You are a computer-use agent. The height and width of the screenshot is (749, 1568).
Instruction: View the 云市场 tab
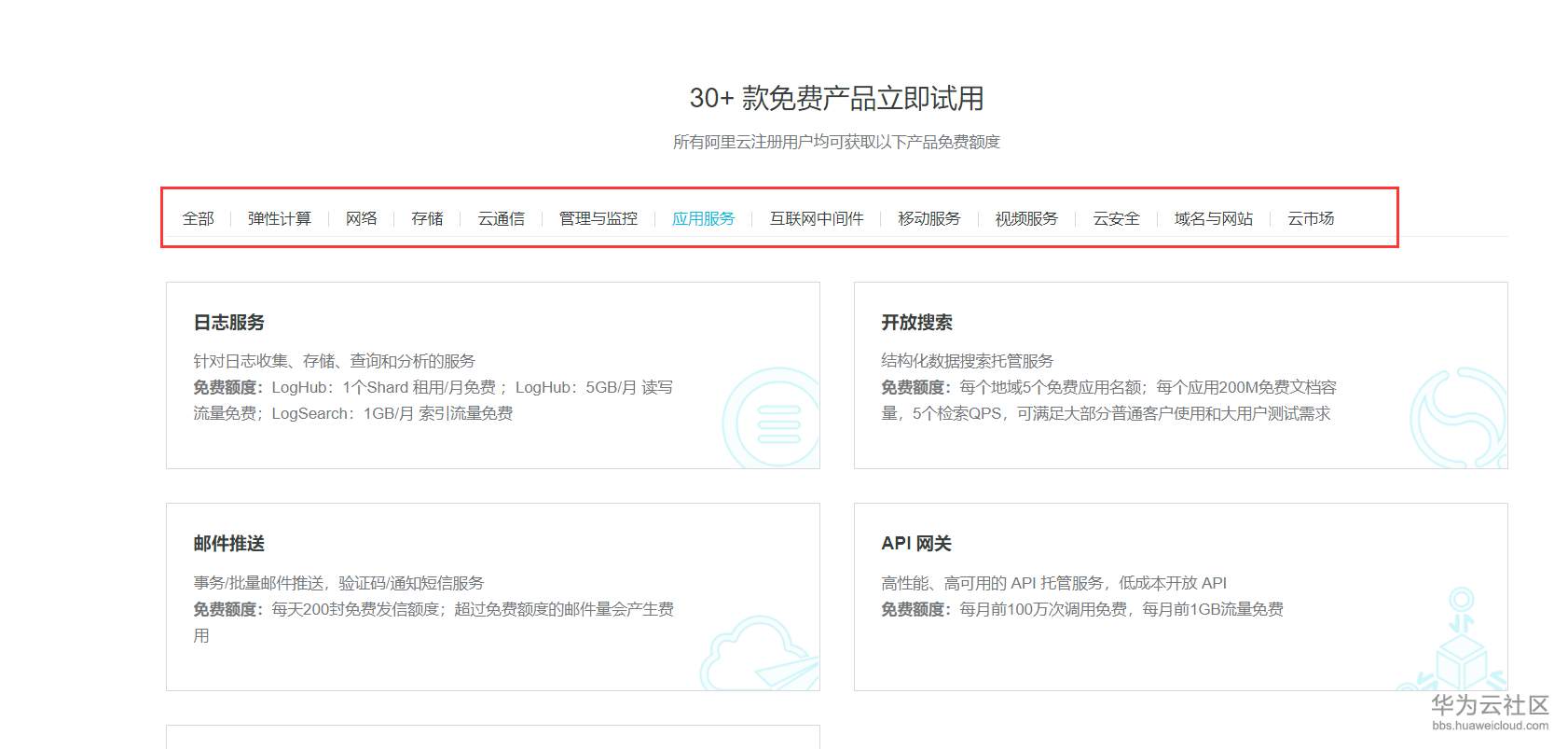(x=1311, y=218)
